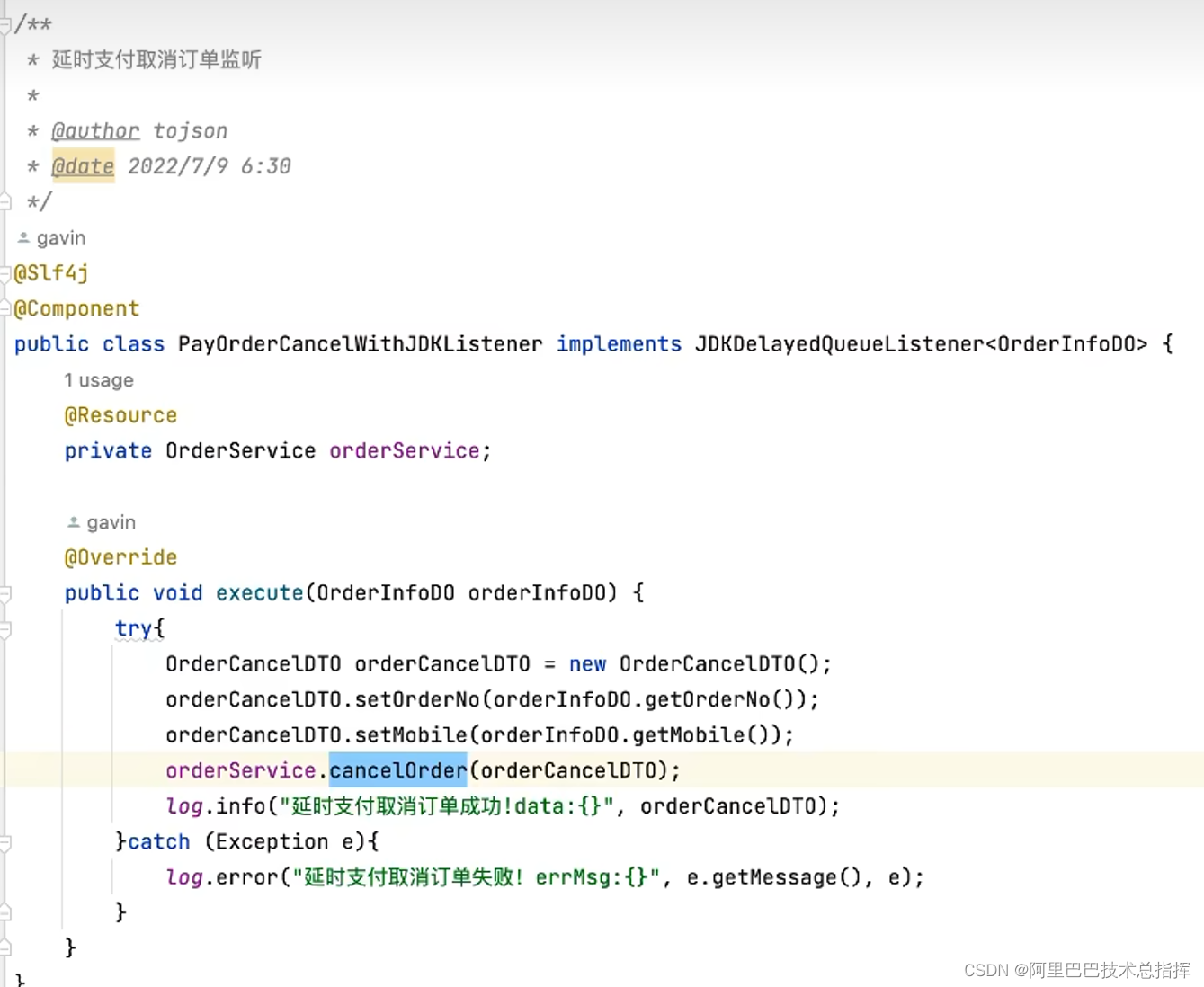The height and width of the screenshot is (987, 1204).
Task: Click the author icon beside top 'gavin' hint
Action: point(23,238)
